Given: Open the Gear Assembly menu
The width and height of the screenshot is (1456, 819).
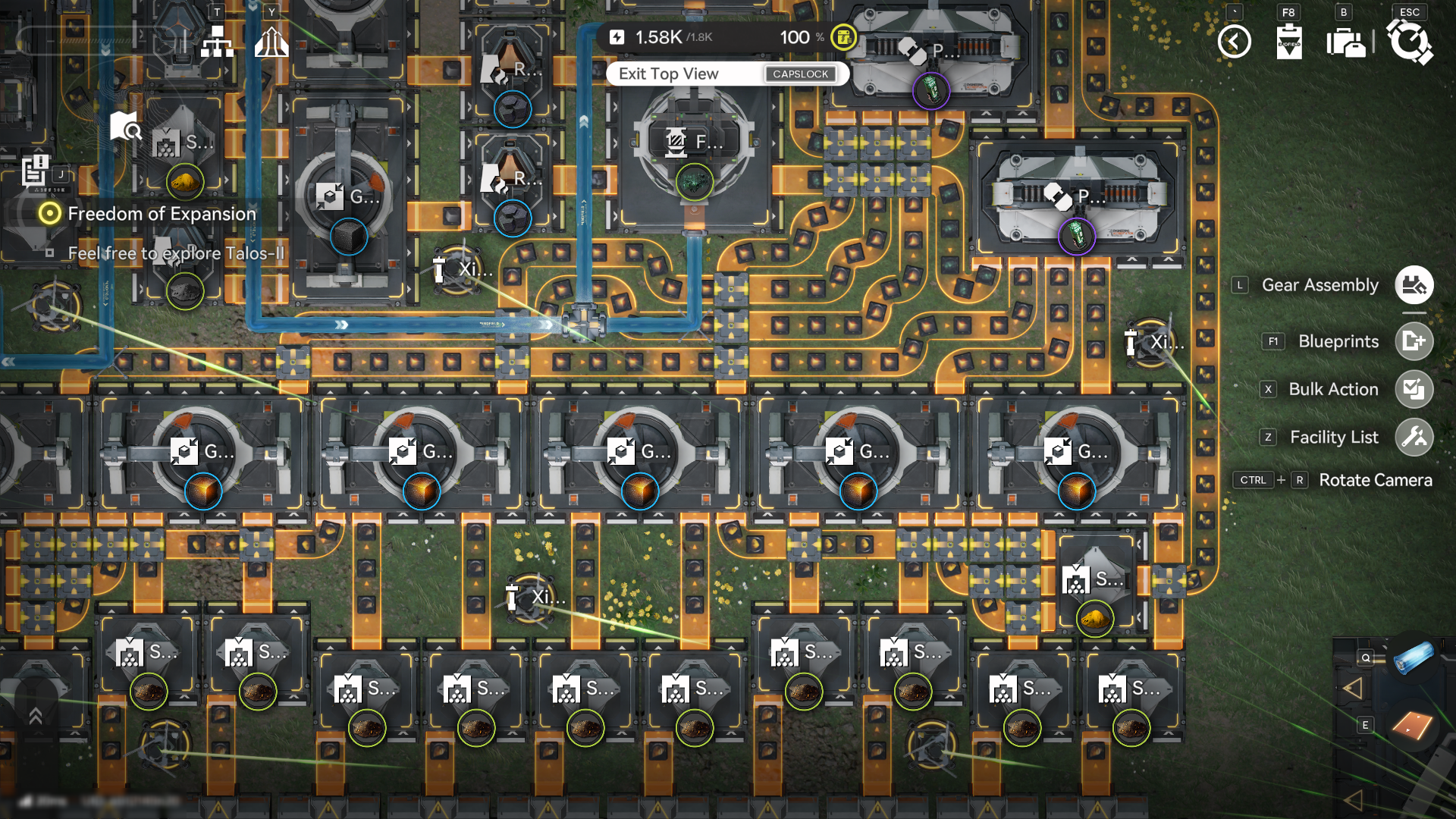Looking at the screenshot, I should pyautogui.click(x=1414, y=285).
